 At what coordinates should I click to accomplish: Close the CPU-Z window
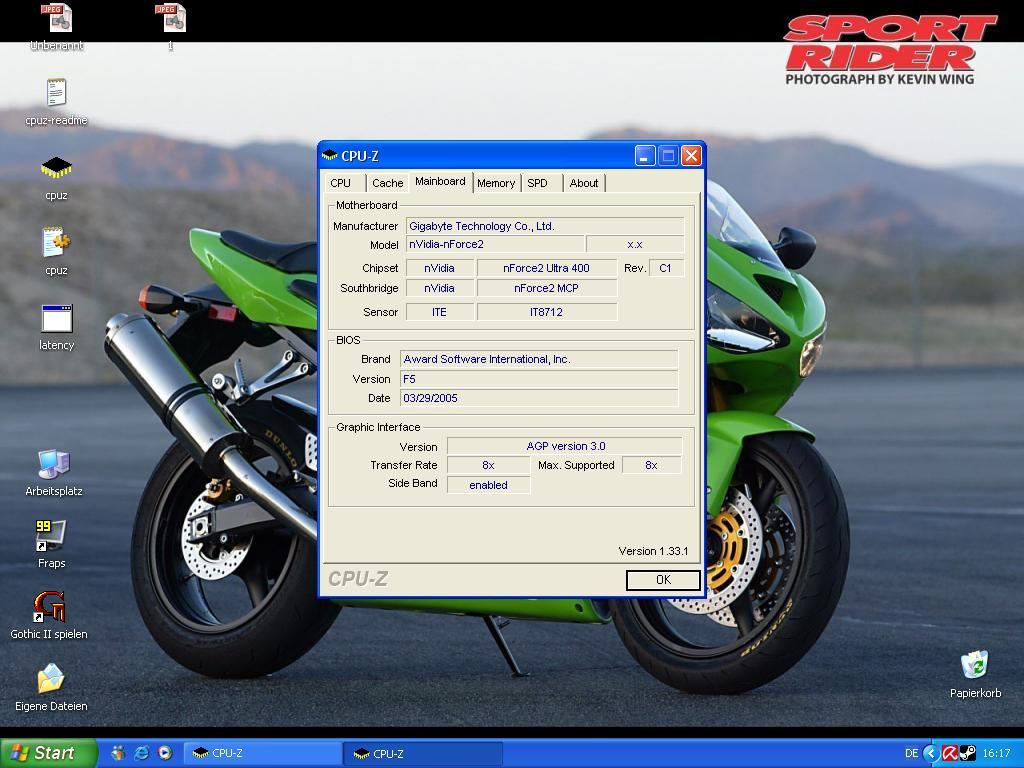691,155
